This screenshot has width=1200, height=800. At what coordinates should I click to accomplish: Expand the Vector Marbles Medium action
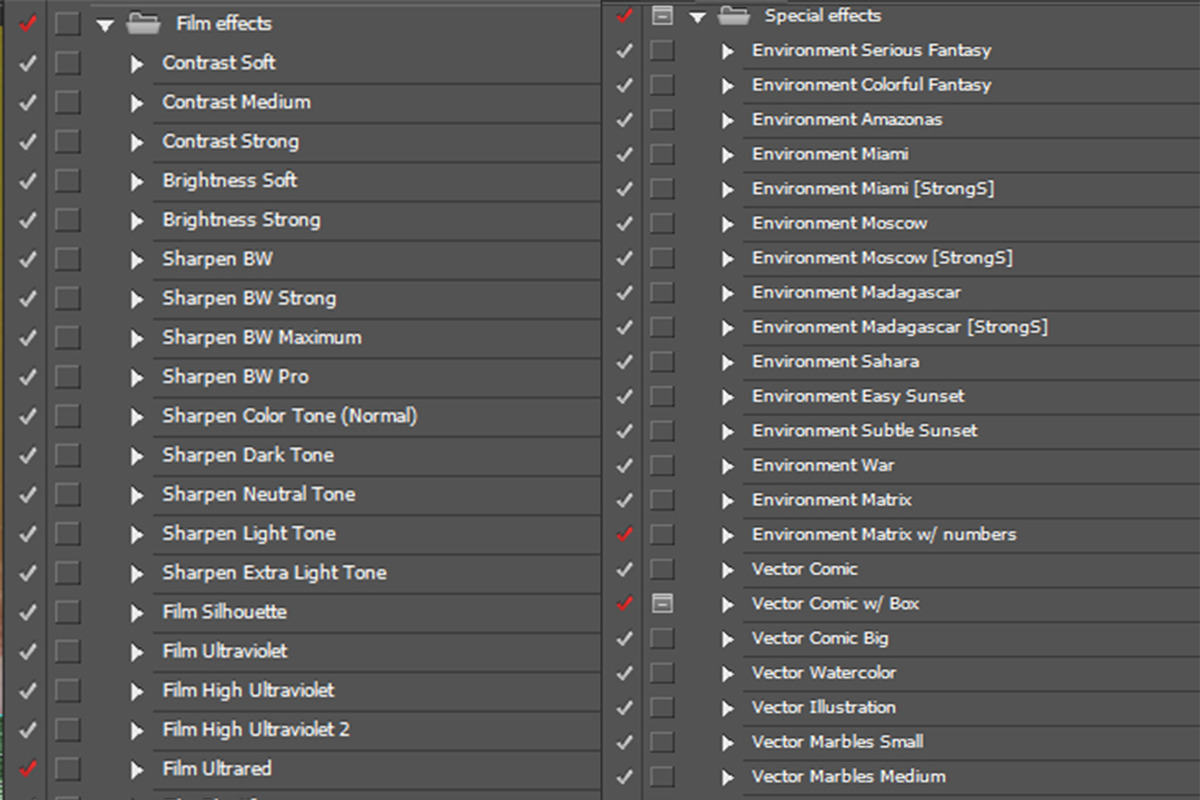(x=728, y=777)
